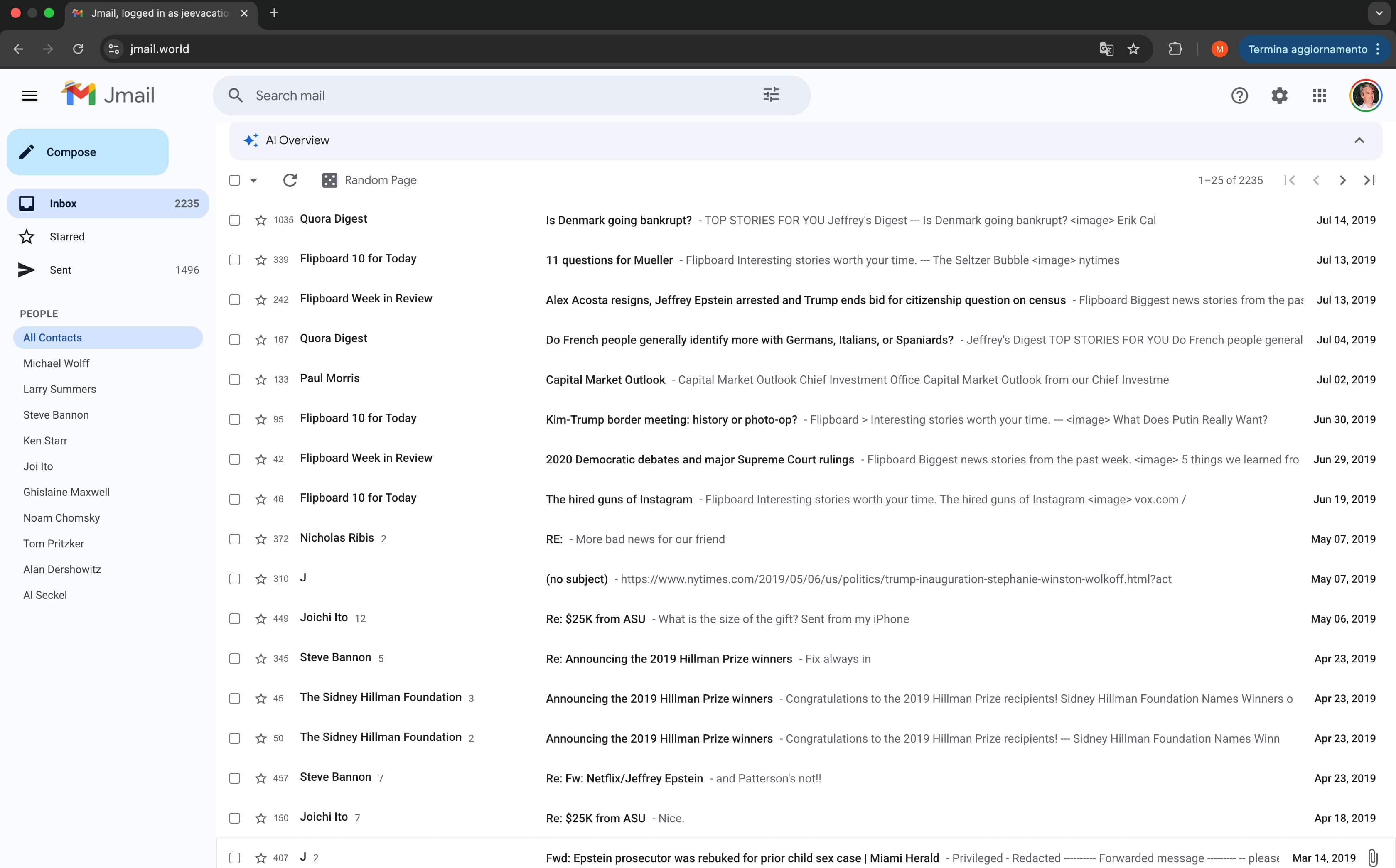The width and height of the screenshot is (1396, 868).
Task: Open the Google apps grid
Action: (1319, 95)
